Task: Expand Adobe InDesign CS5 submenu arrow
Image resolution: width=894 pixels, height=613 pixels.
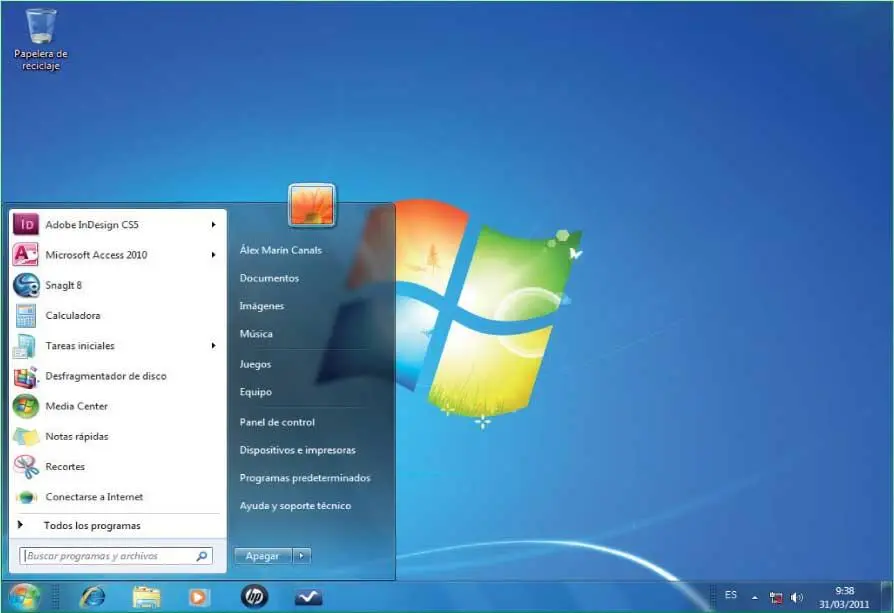Action: tap(213, 225)
